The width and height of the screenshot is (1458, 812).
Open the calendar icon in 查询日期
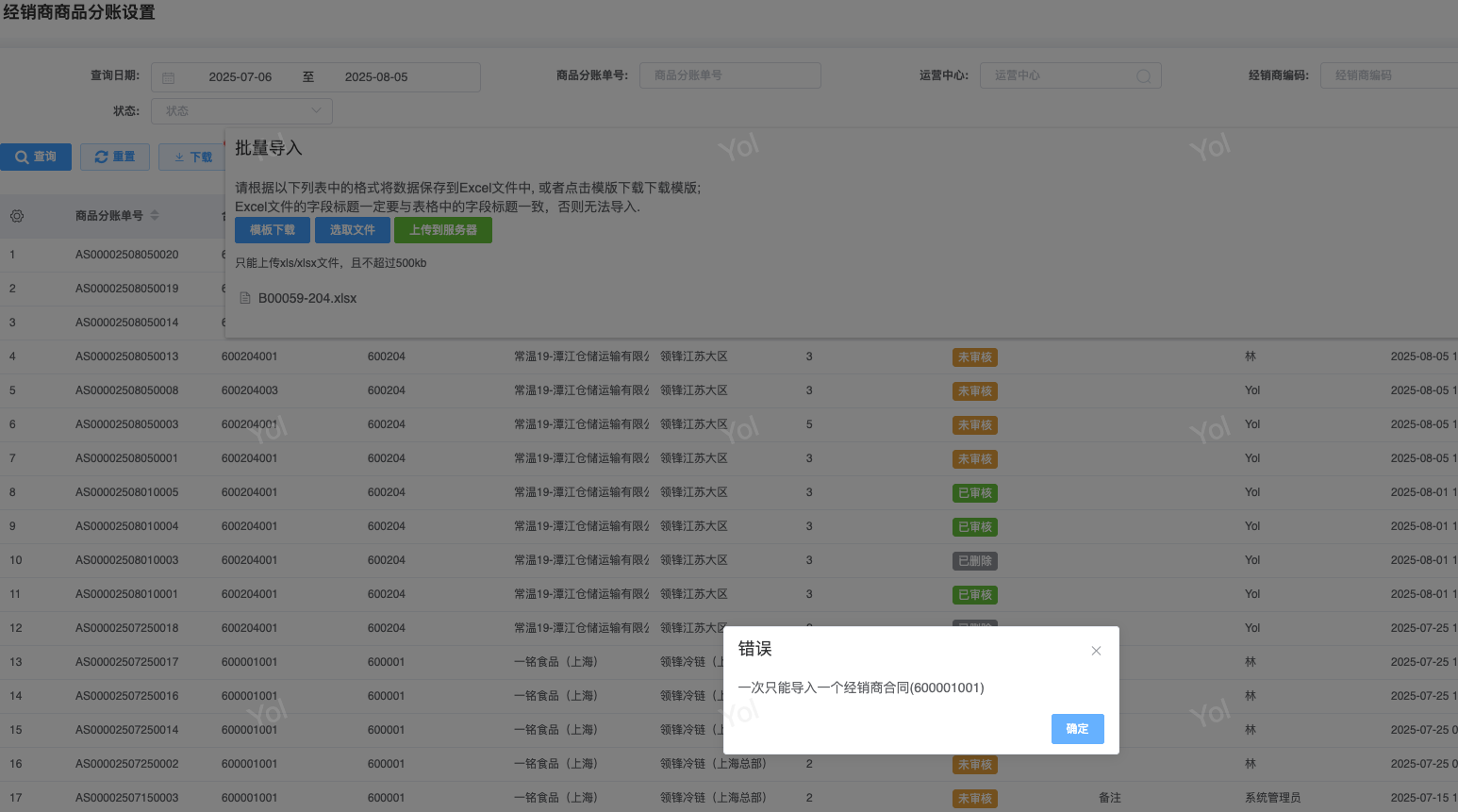(x=169, y=77)
